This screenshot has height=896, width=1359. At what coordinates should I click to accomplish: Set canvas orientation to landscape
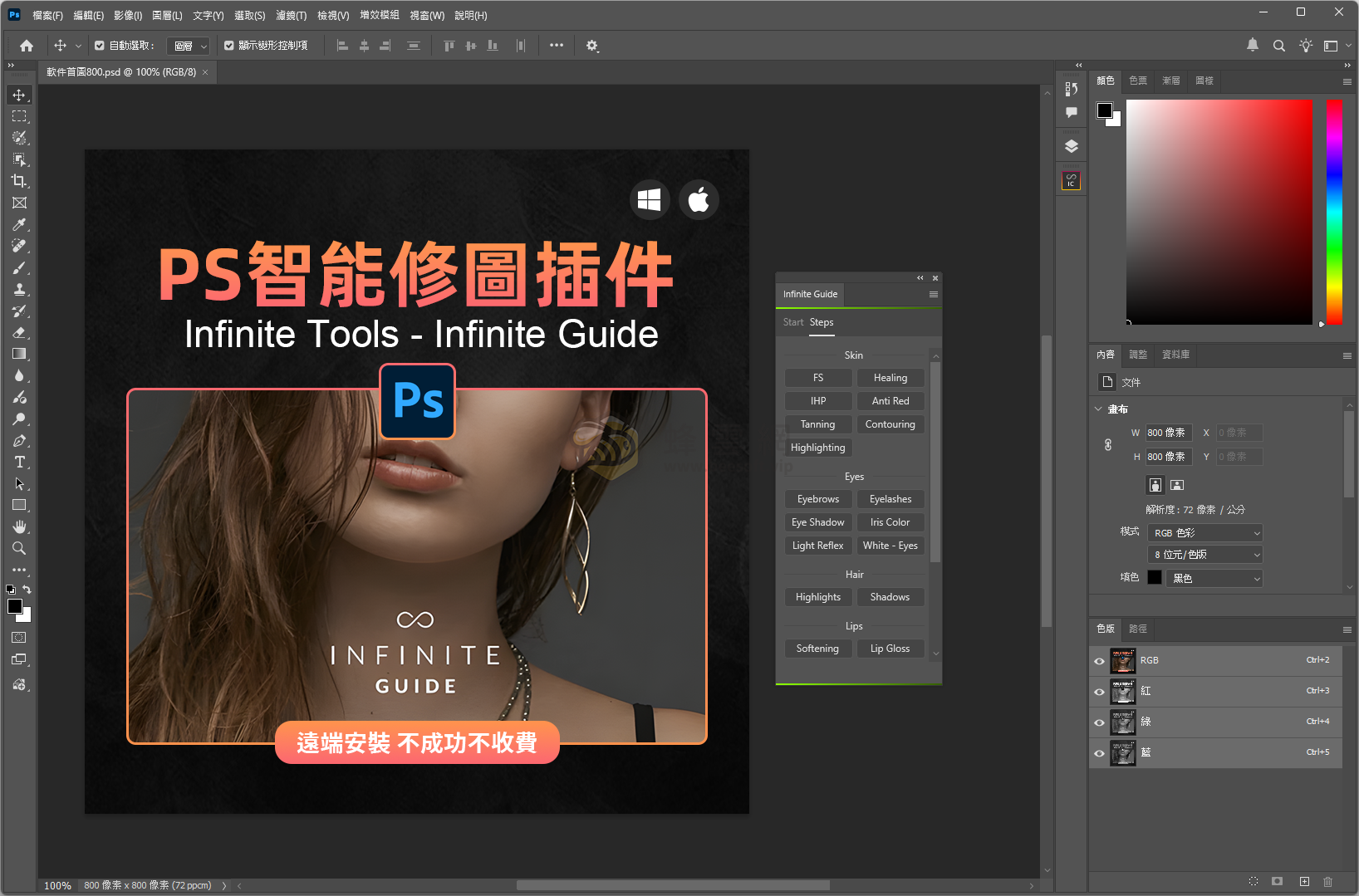pyautogui.click(x=1177, y=485)
